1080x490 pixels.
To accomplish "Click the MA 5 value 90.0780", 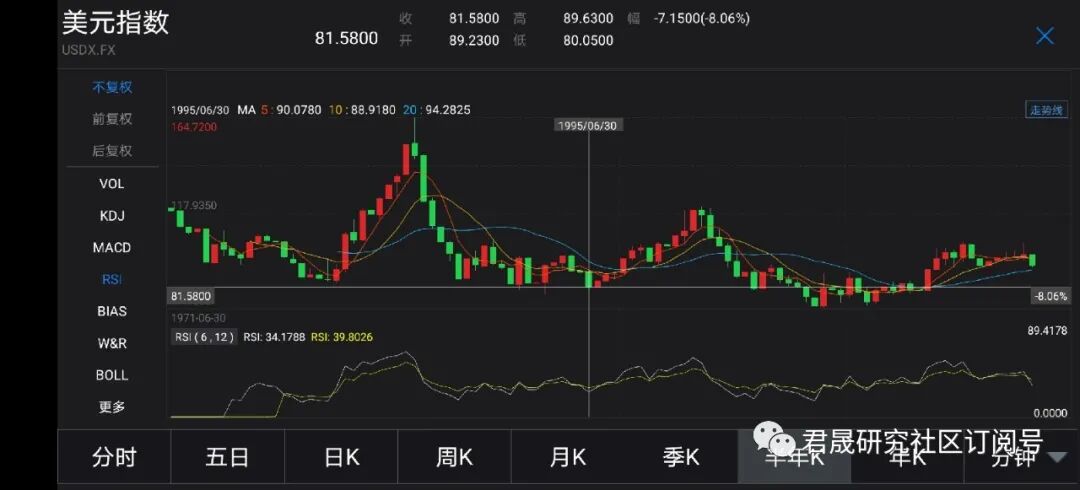I will (298, 110).
